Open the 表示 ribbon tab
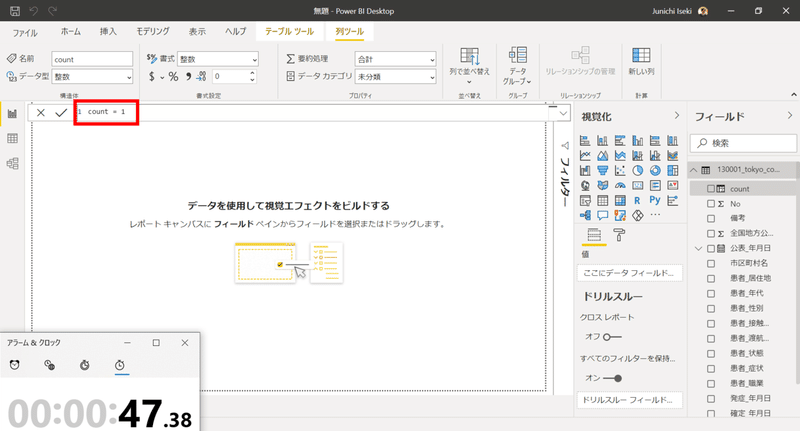The image size is (800, 431). [x=197, y=32]
